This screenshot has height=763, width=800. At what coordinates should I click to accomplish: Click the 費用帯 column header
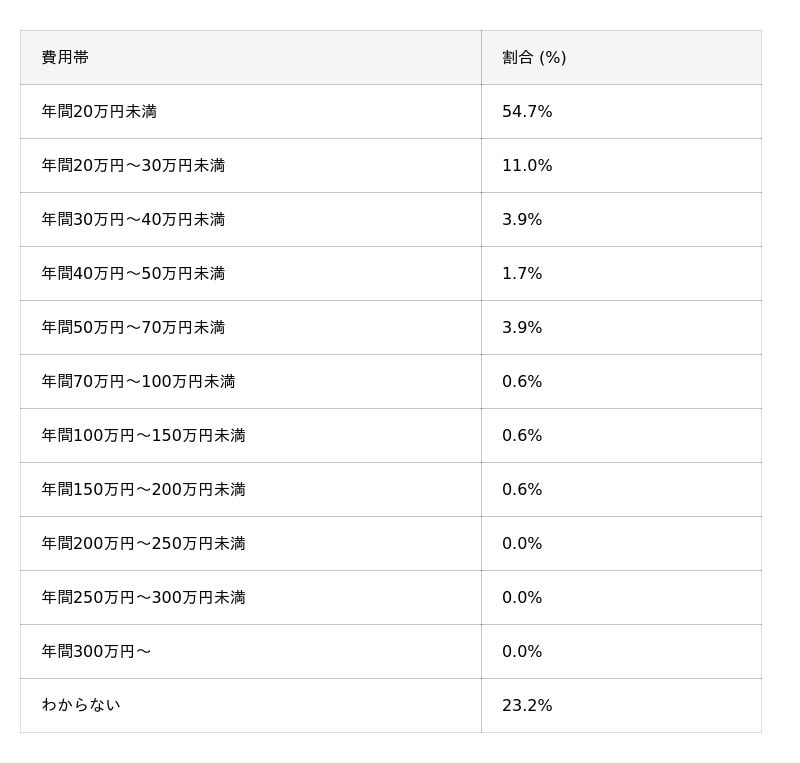click(65, 58)
